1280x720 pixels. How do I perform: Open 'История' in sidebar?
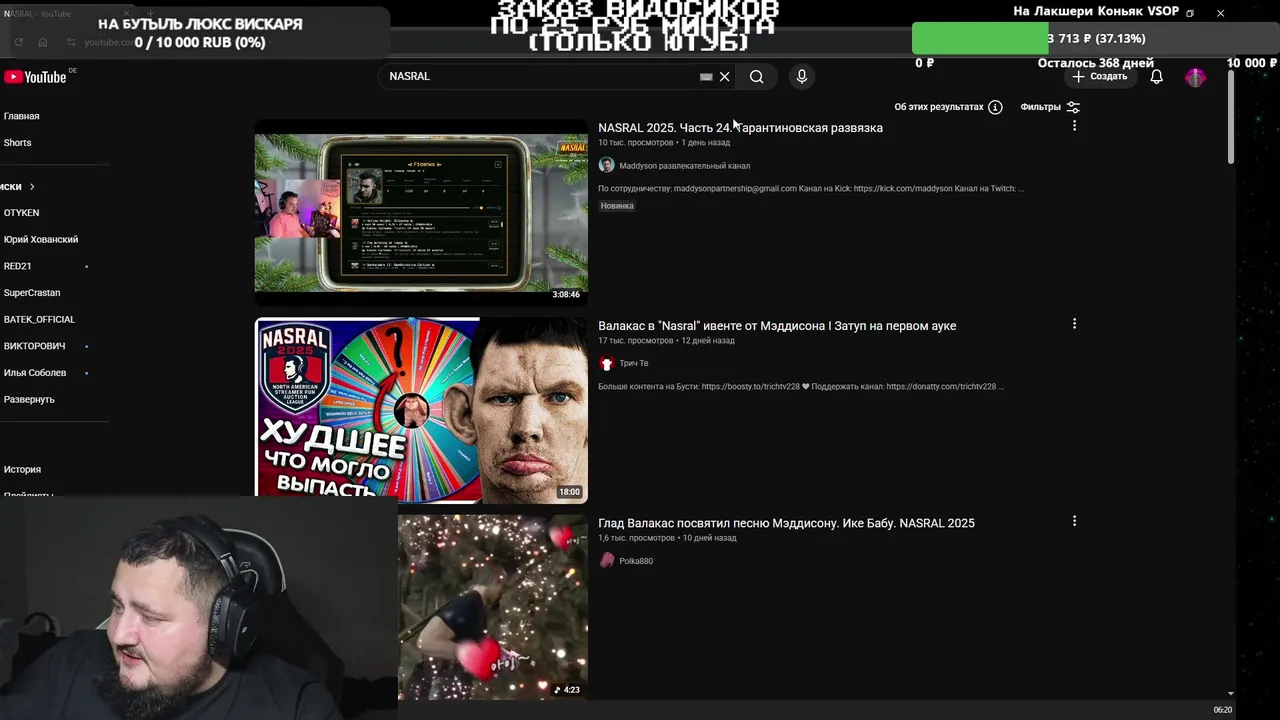pos(22,469)
